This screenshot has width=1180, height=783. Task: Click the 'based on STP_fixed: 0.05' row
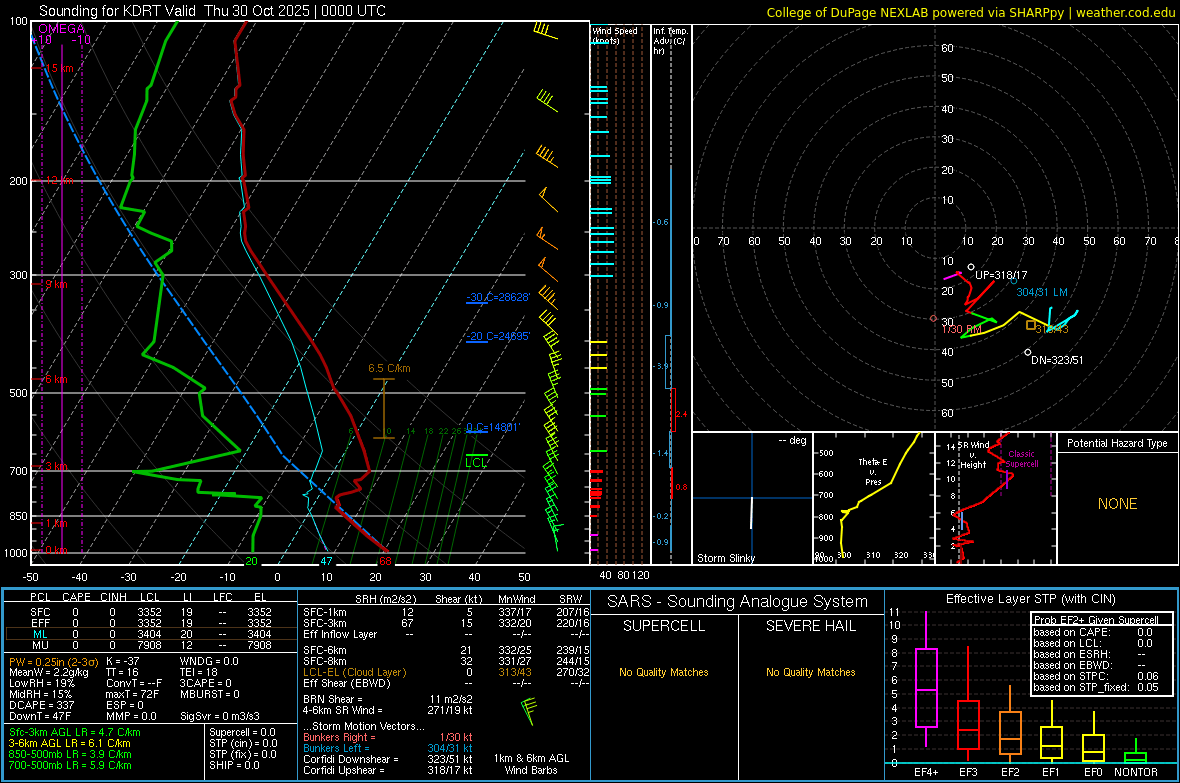1096,687
